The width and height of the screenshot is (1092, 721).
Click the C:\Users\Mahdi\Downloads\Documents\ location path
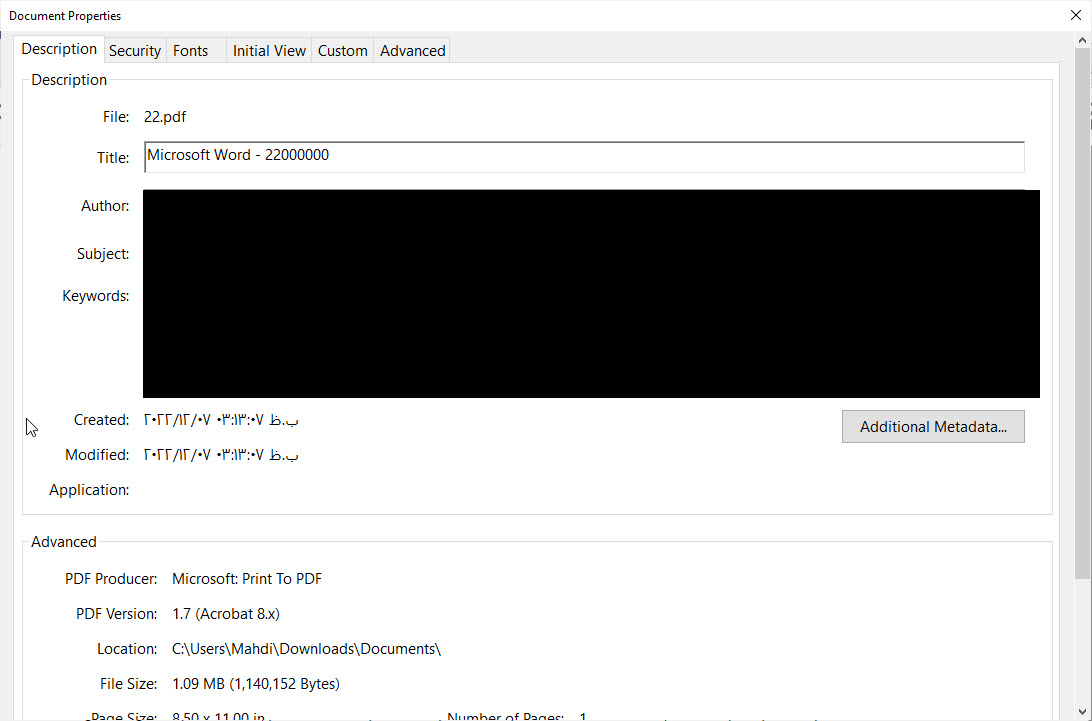pyautogui.click(x=306, y=649)
